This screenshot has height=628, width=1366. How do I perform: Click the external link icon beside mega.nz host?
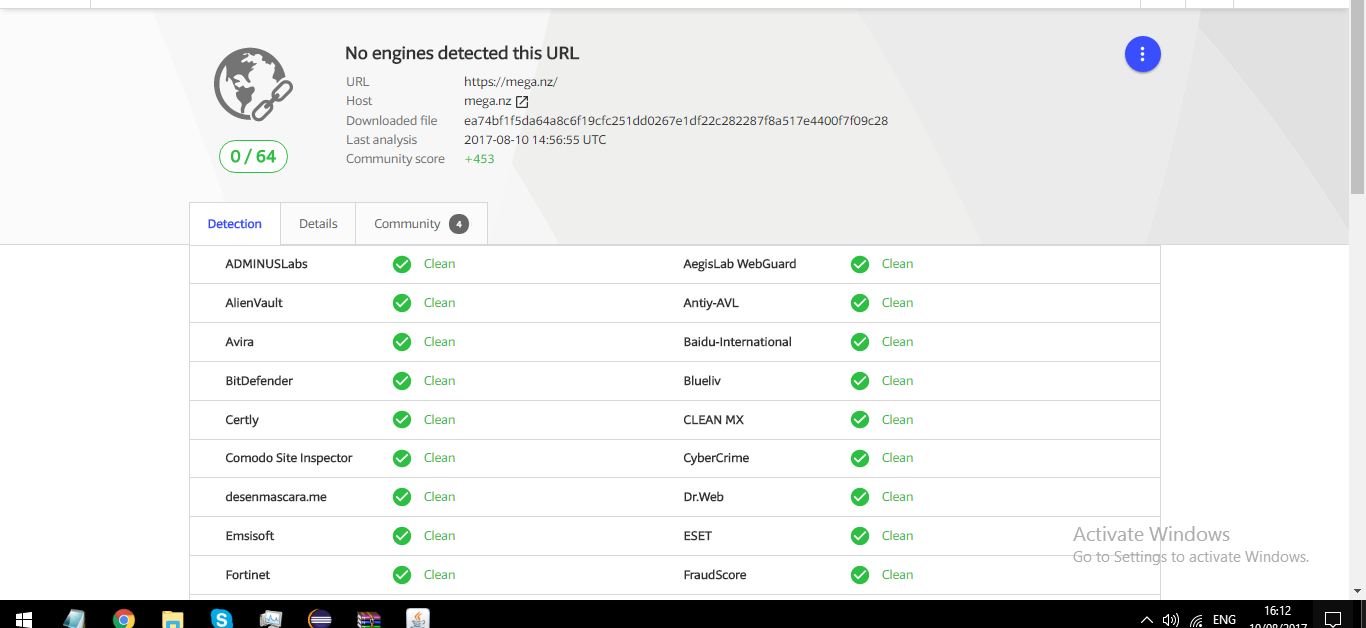click(x=522, y=101)
